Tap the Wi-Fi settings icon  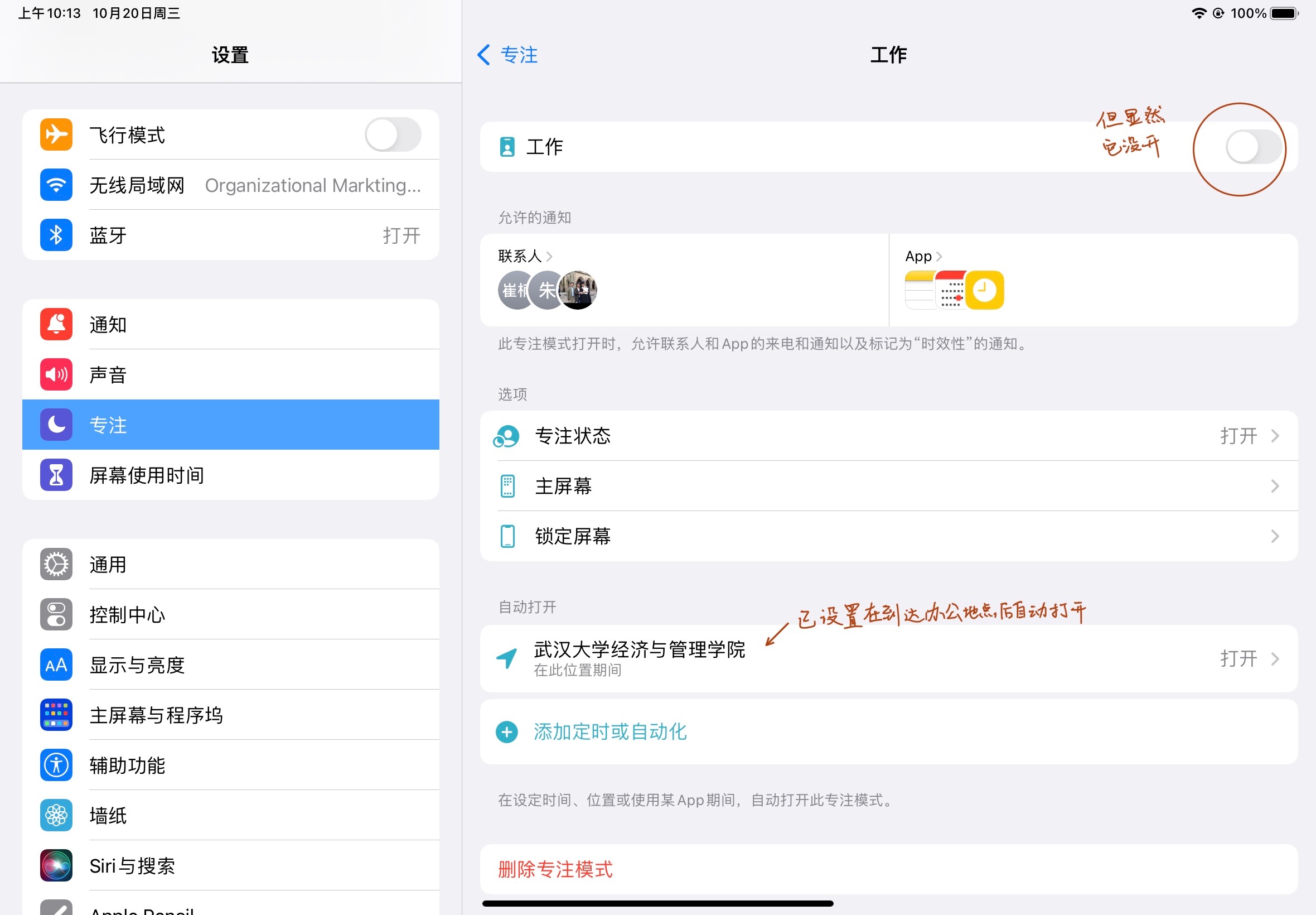(x=56, y=185)
